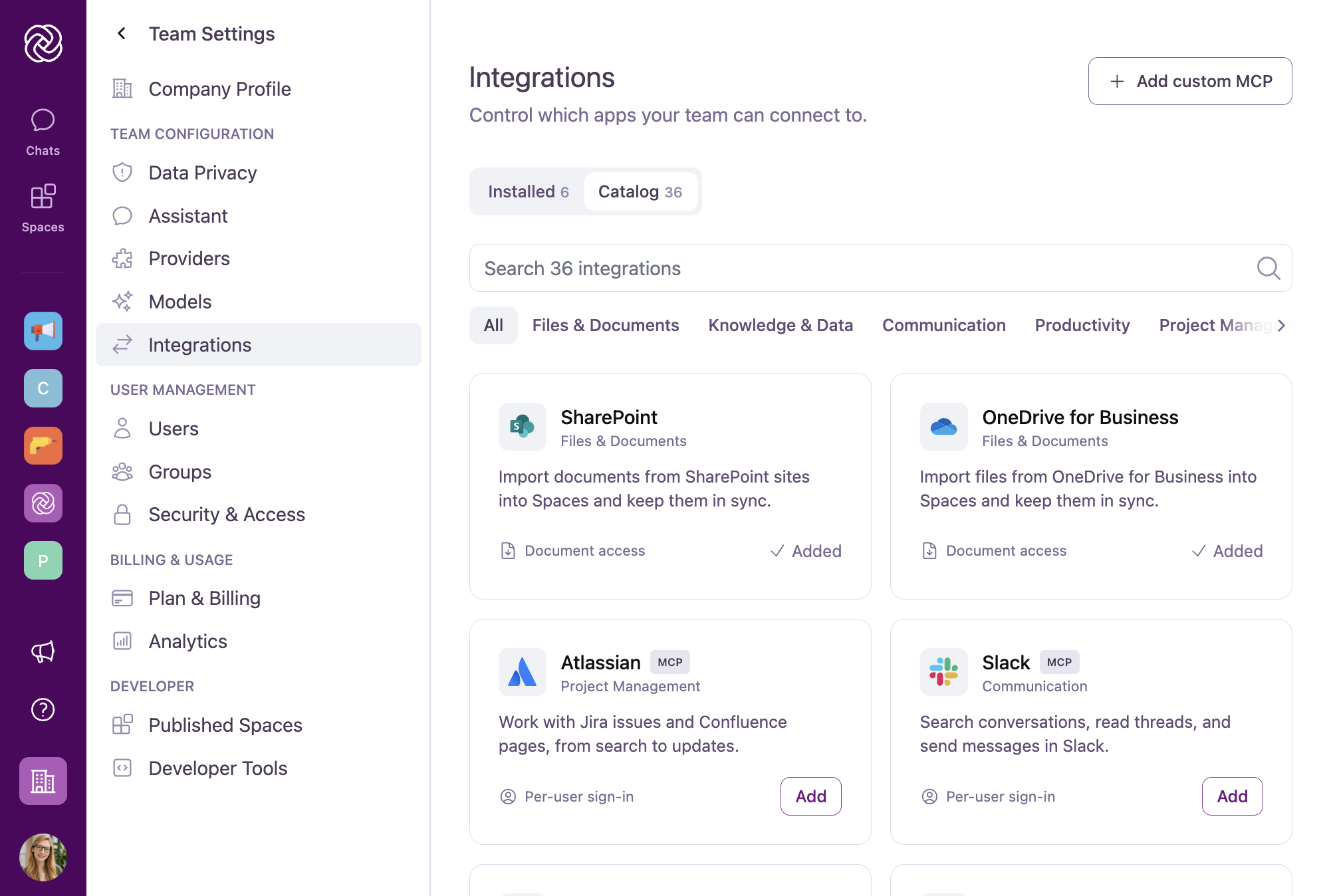The height and width of the screenshot is (896, 1331).
Task: Open the purple swirl space tile
Action: click(x=43, y=503)
